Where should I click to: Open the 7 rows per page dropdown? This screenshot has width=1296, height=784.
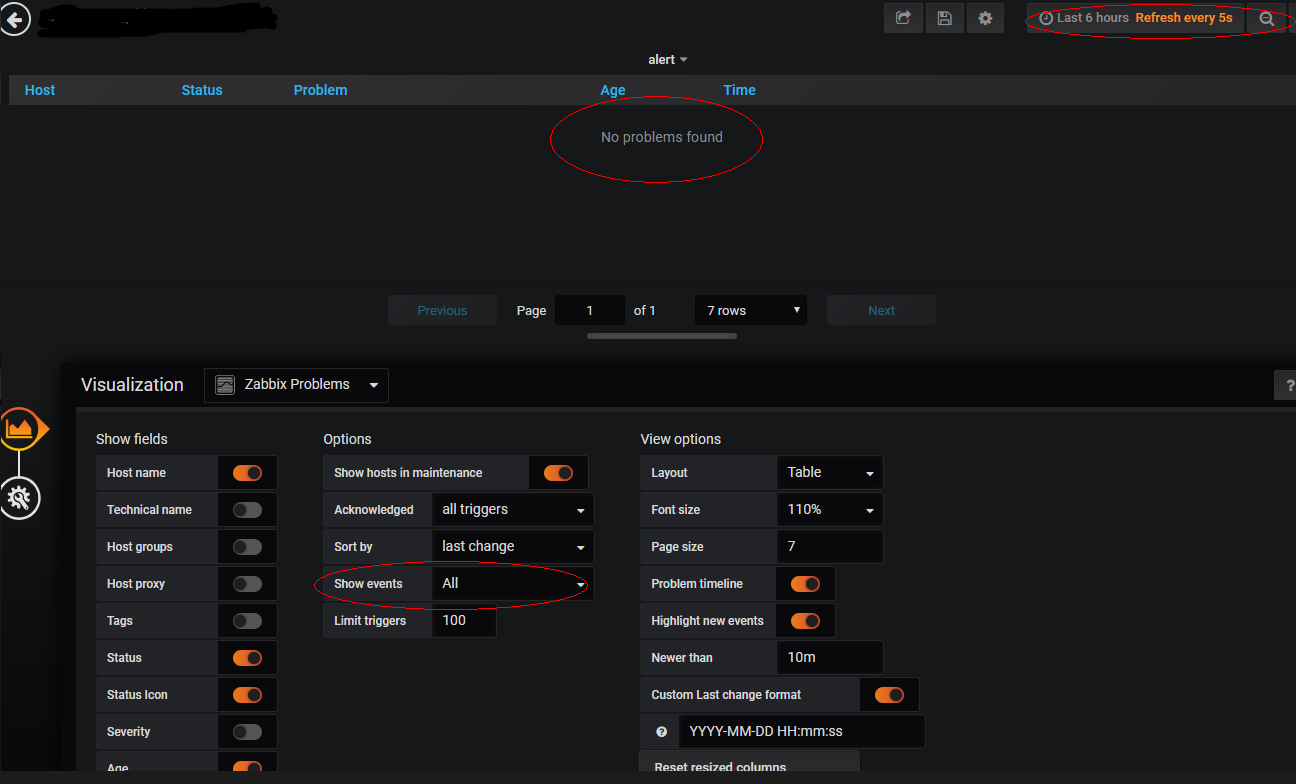click(x=750, y=310)
